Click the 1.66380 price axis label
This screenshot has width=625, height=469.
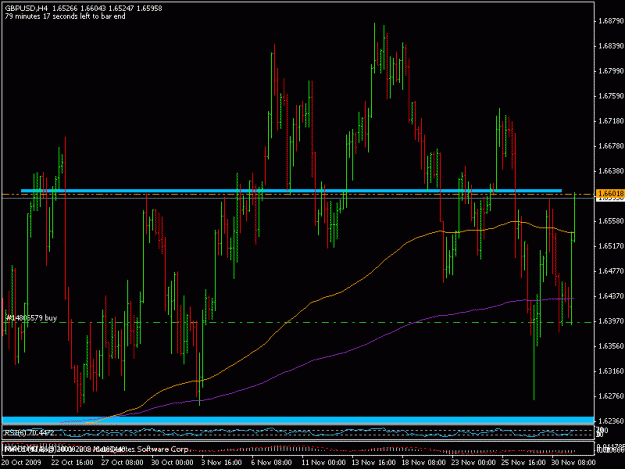click(x=611, y=171)
